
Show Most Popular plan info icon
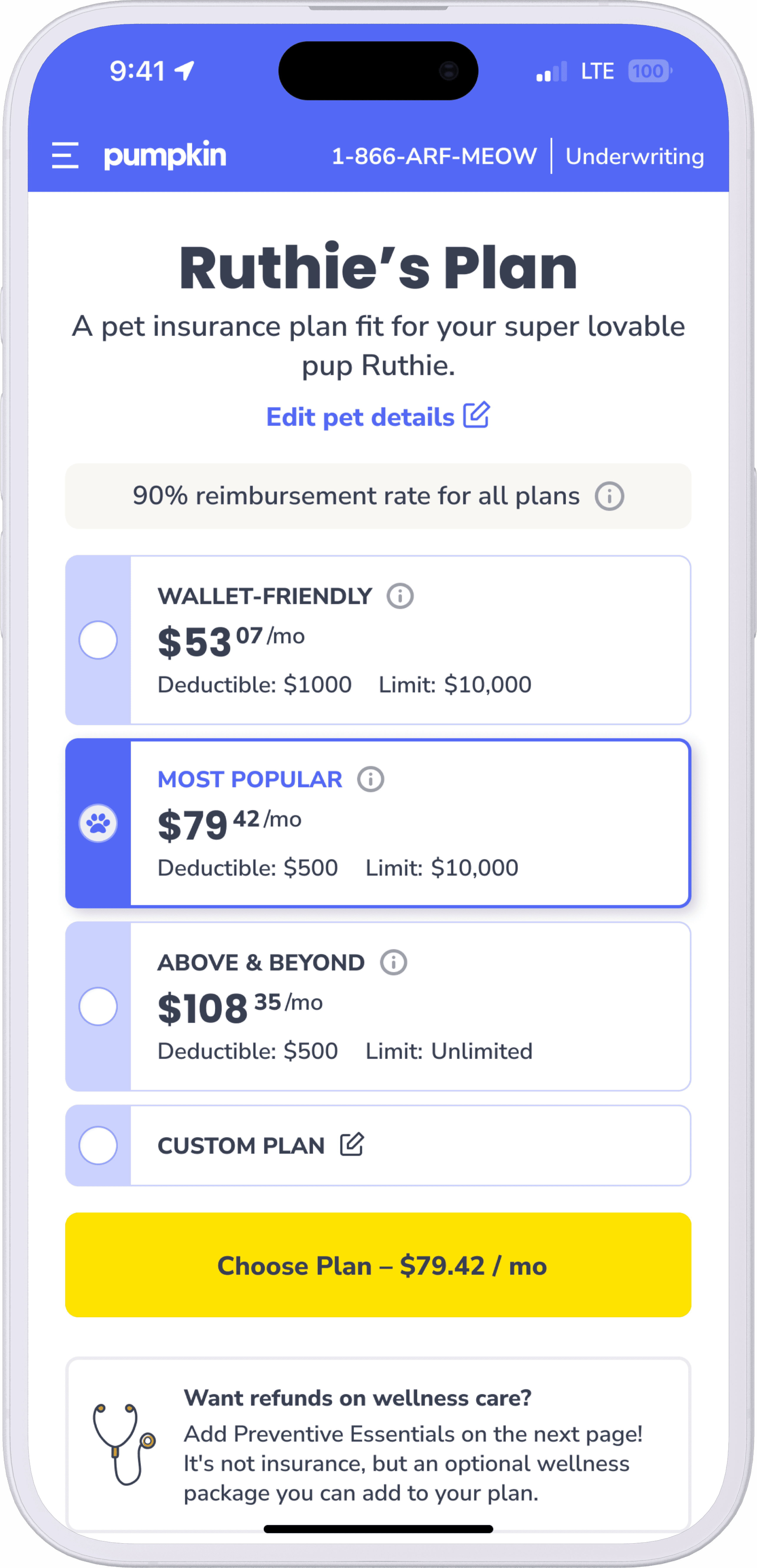coord(371,780)
